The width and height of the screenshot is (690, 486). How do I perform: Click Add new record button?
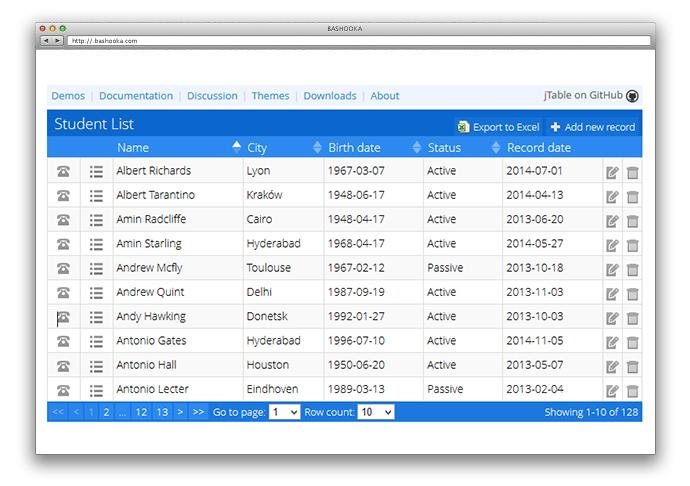593,127
